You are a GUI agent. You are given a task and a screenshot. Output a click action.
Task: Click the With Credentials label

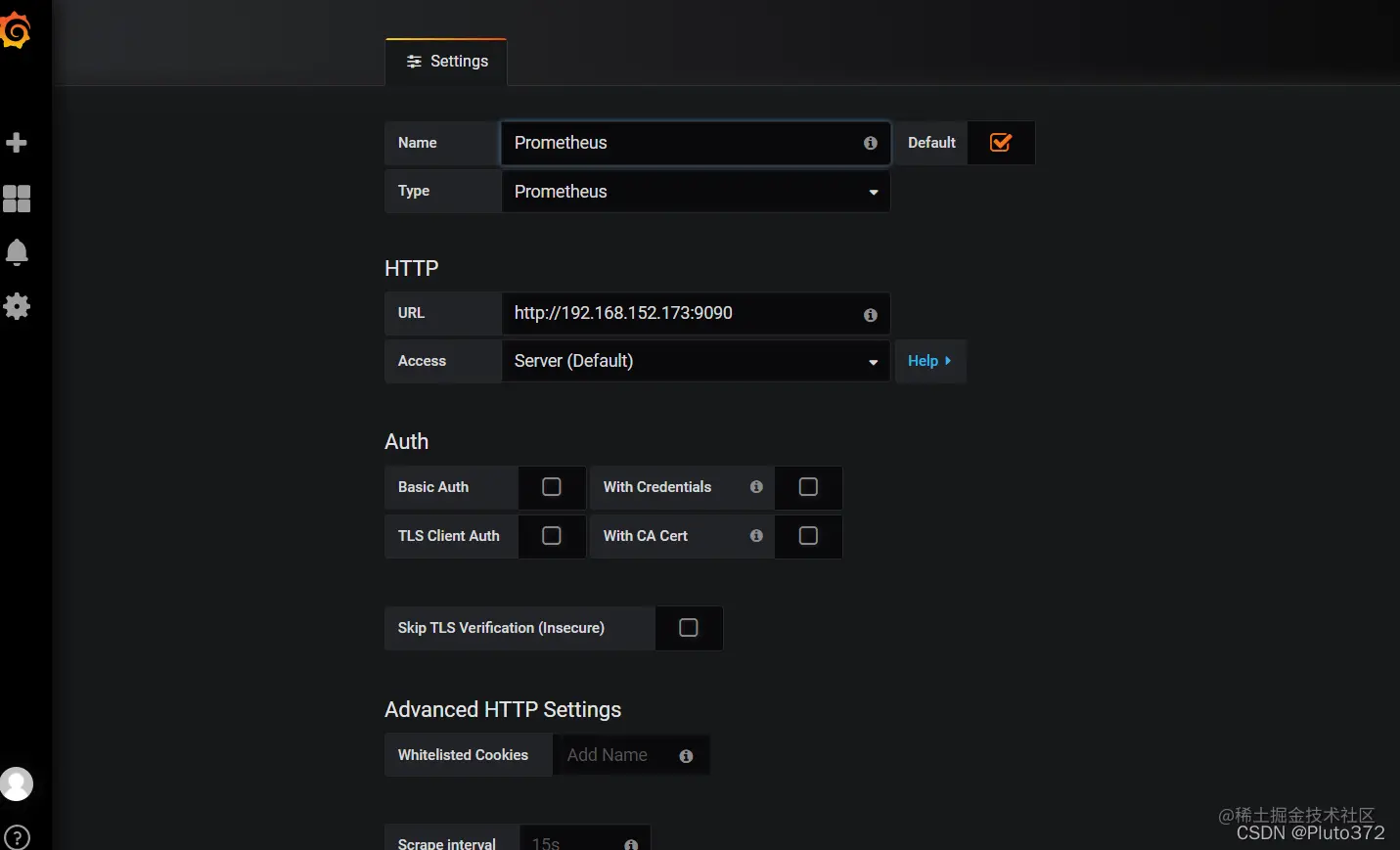[x=657, y=487]
